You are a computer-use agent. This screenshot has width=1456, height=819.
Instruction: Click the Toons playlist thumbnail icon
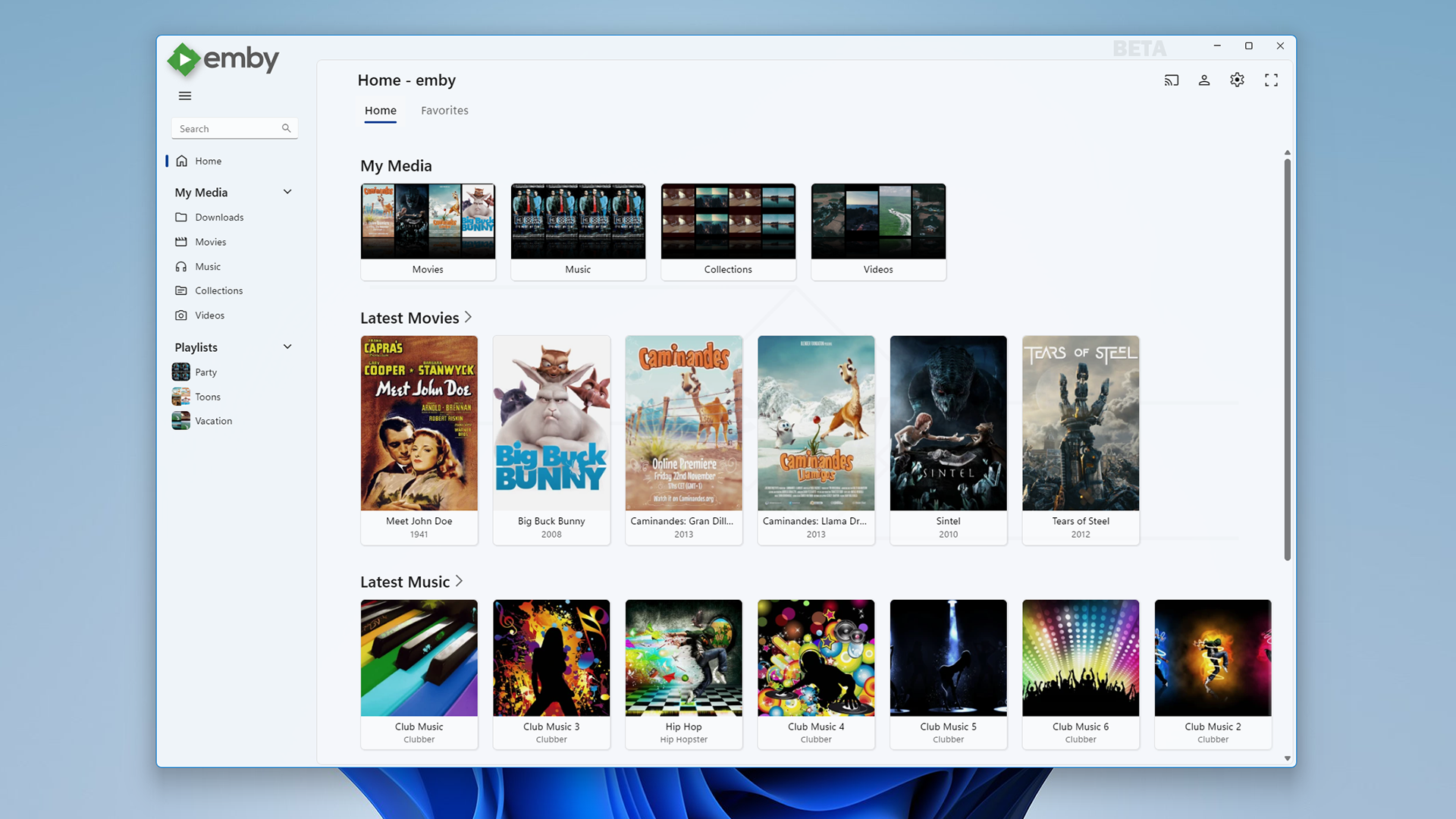[181, 397]
